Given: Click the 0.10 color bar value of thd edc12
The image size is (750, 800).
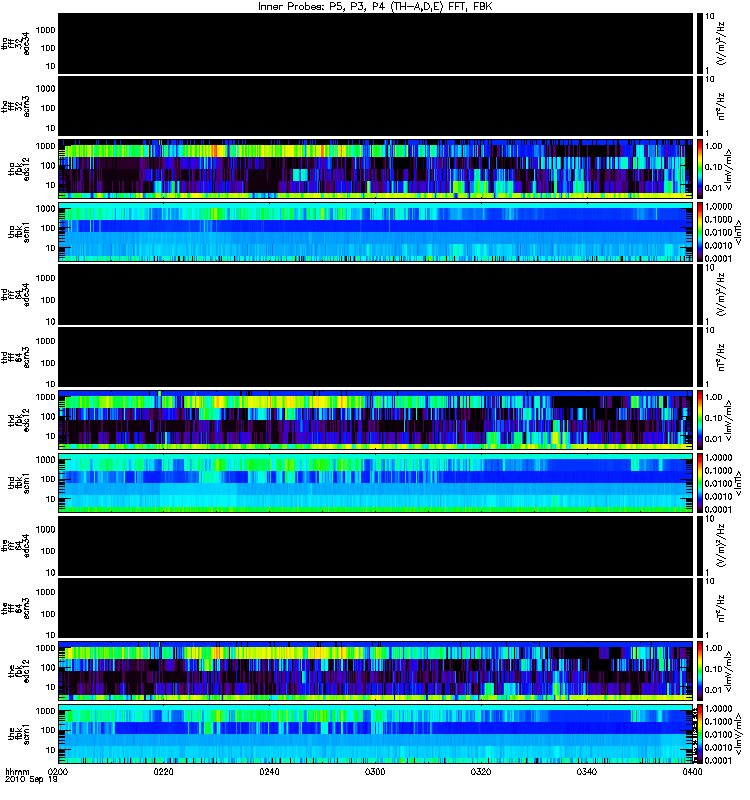Looking at the screenshot, I should click(x=713, y=418).
